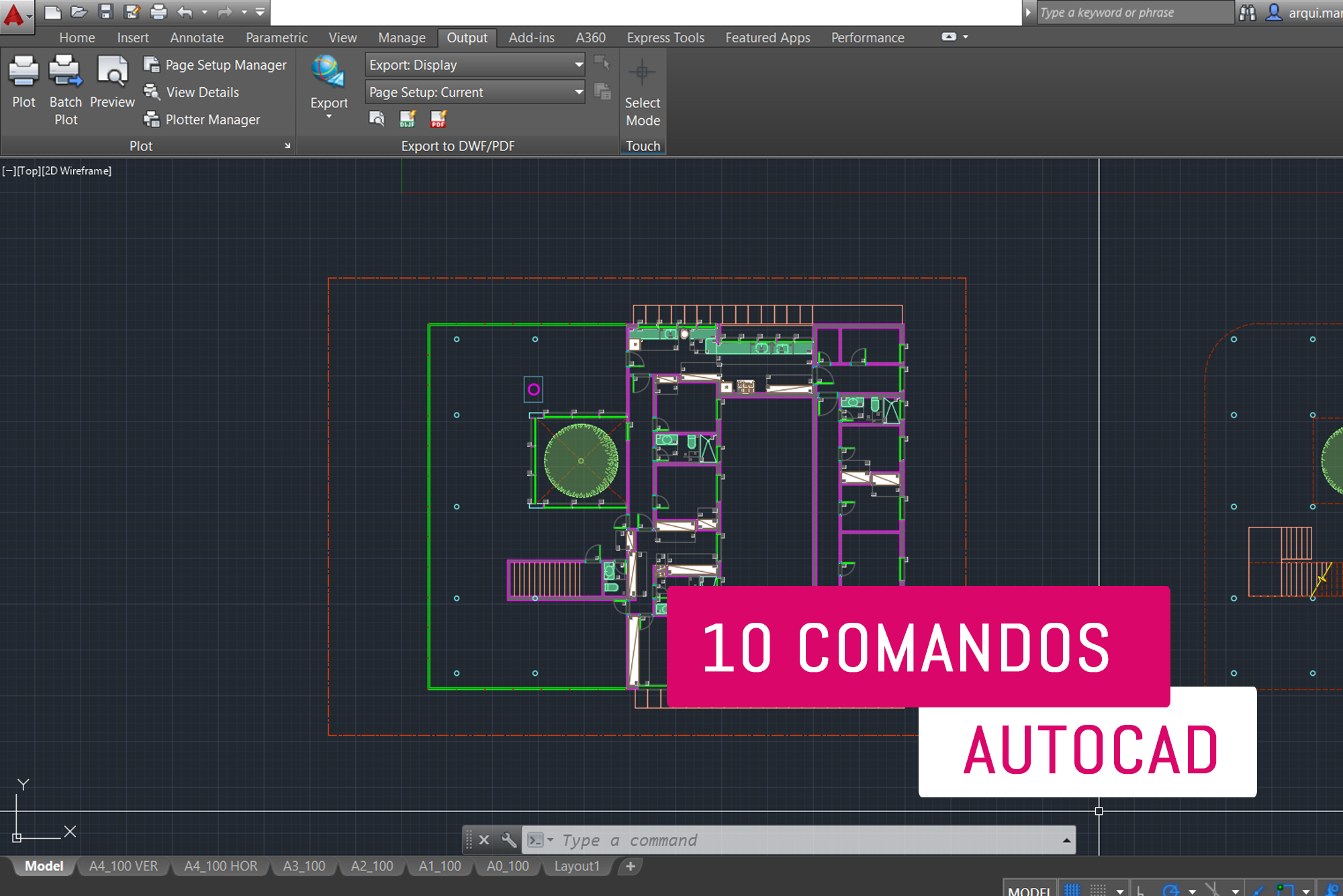Close the command line window
This screenshot has width=1343, height=896.
point(484,840)
